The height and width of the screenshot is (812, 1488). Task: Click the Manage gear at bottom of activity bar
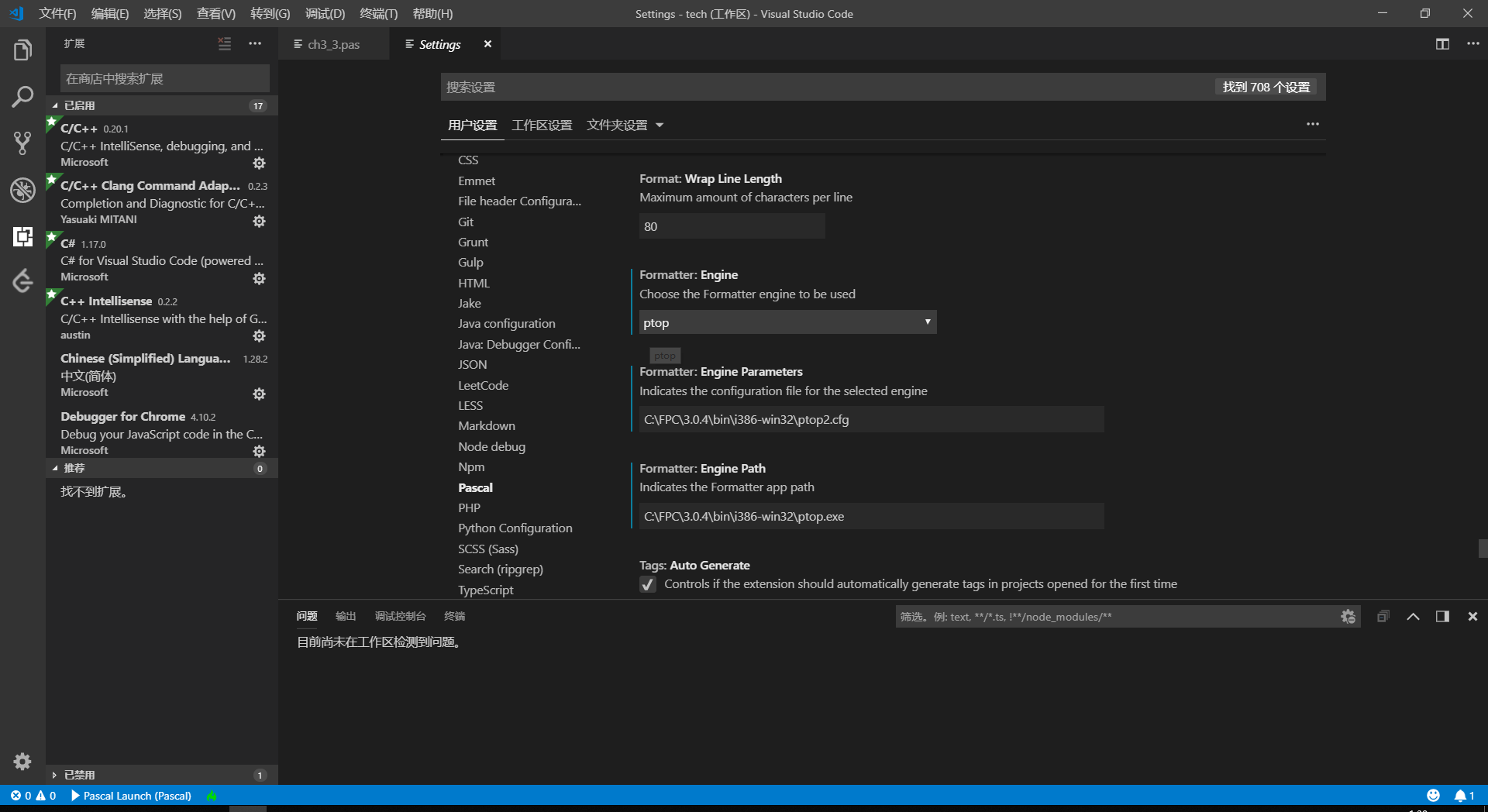[x=22, y=762]
